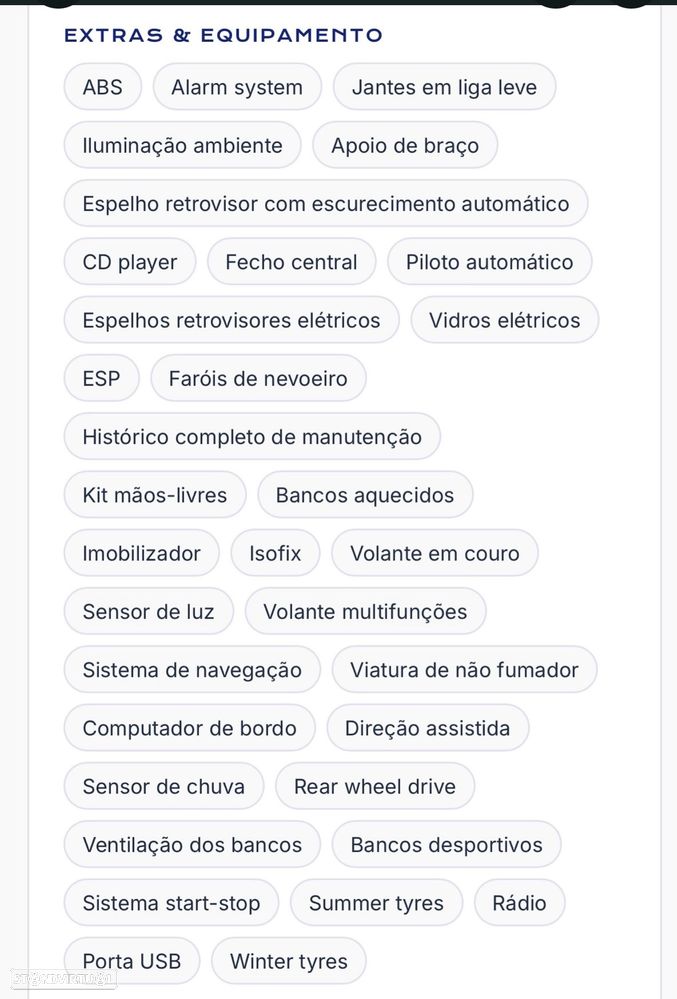The image size is (677, 999).
Task: Select Espelho retrovisor com escurecimento automático
Action: click(325, 203)
